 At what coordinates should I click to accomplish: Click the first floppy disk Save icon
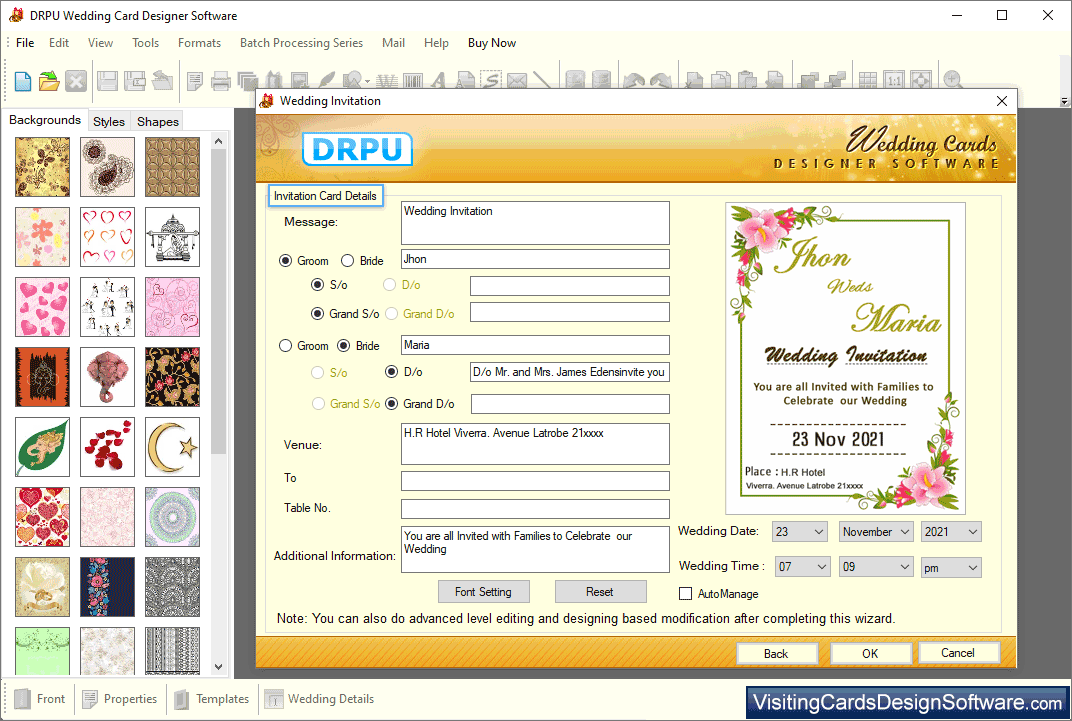coord(107,81)
